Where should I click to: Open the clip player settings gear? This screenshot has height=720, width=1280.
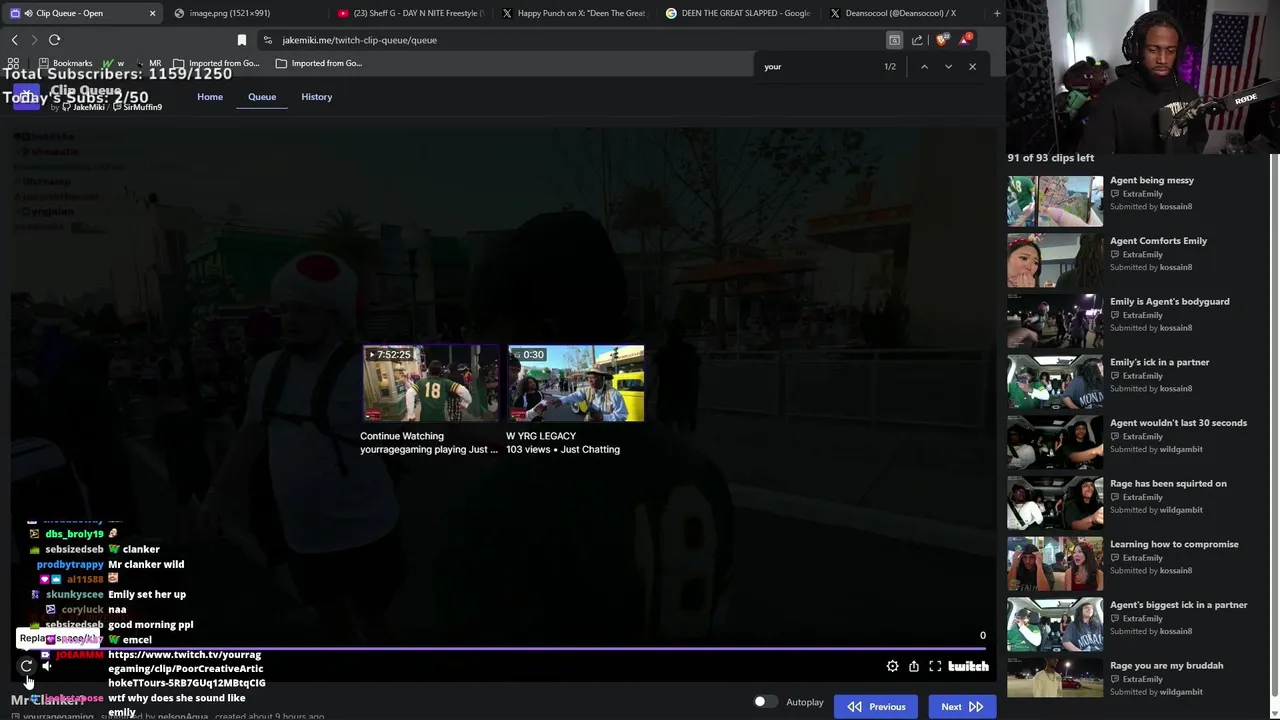coord(892,666)
